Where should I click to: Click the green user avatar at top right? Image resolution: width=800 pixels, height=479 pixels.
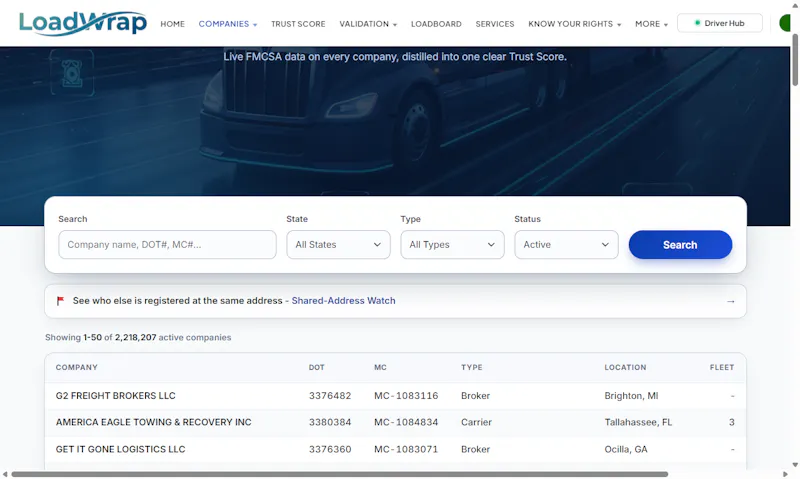pyautogui.click(x=785, y=23)
